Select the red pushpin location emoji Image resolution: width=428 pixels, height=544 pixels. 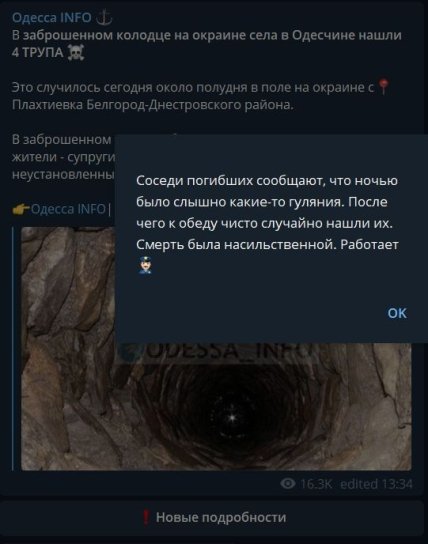click(x=383, y=87)
